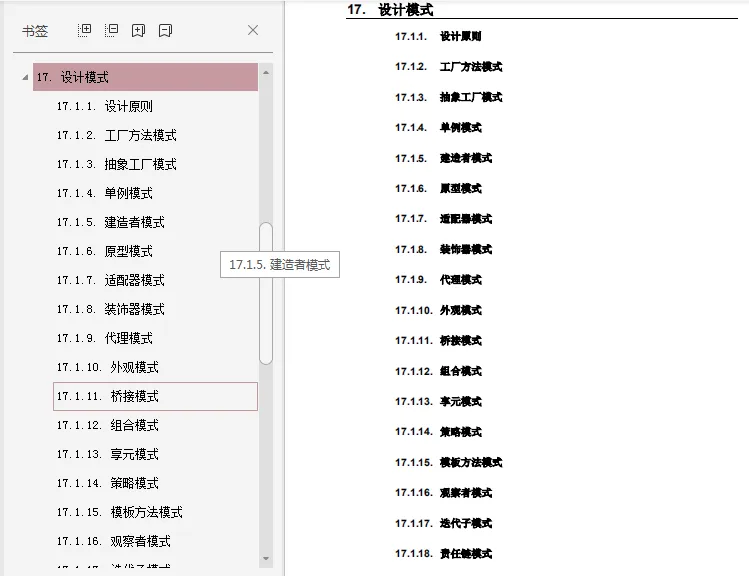749x576 pixels.
Task: Open bookmark 17.1.2. 工厂方法模式
Action: tap(117, 135)
